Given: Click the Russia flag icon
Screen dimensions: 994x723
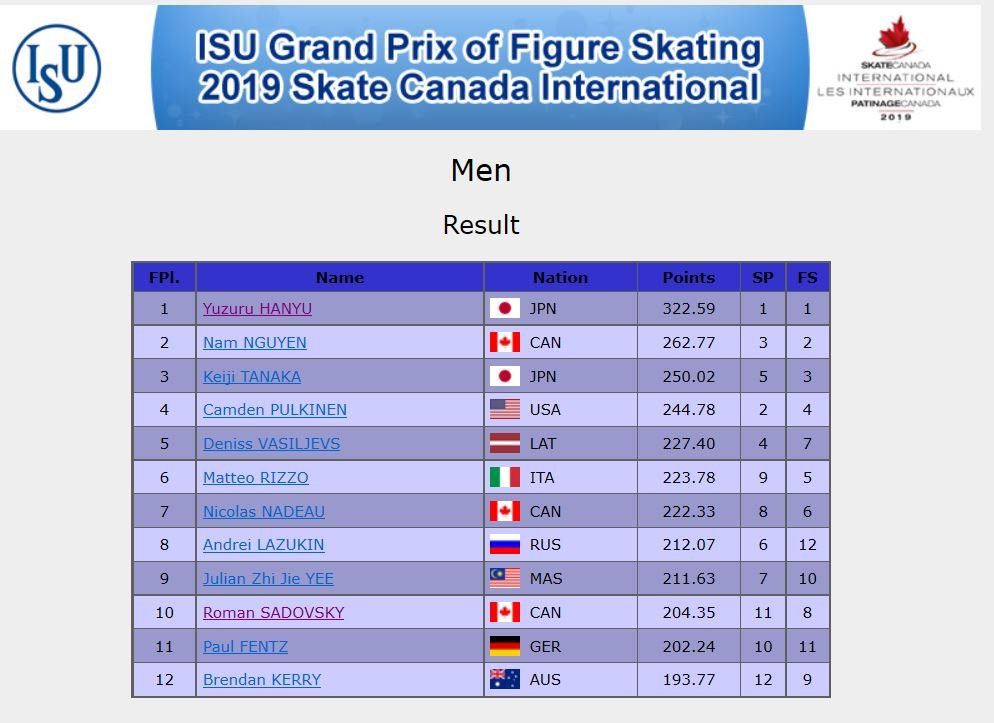Looking at the screenshot, I should [x=505, y=544].
